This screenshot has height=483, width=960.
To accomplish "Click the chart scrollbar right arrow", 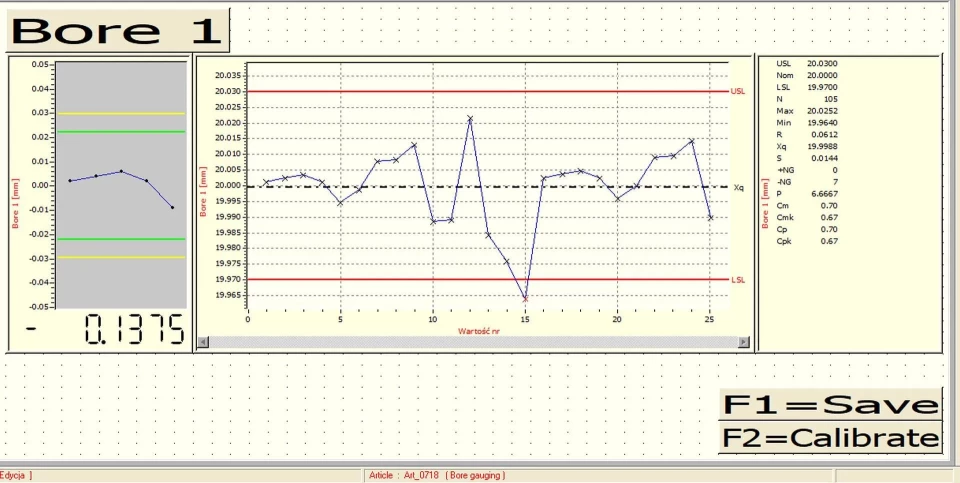I will pyautogui.click(x=743, y=342).
